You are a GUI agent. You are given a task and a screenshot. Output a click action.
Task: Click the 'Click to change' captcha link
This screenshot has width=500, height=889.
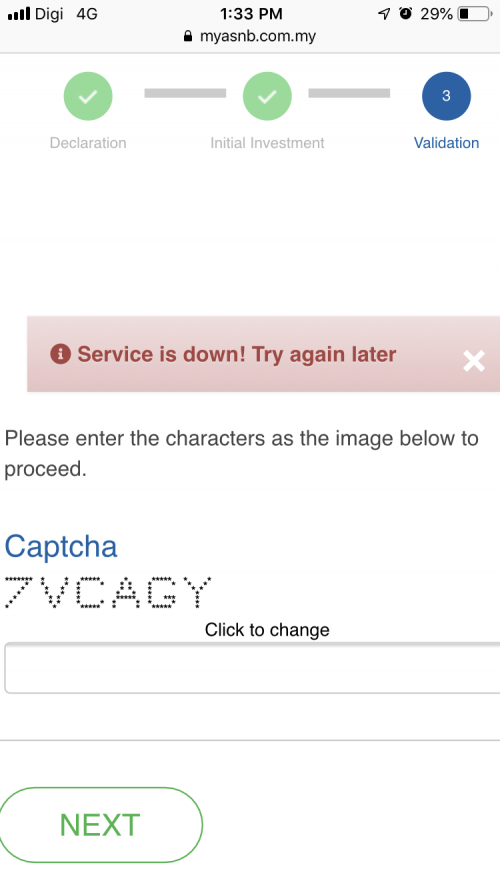point(267,630)
